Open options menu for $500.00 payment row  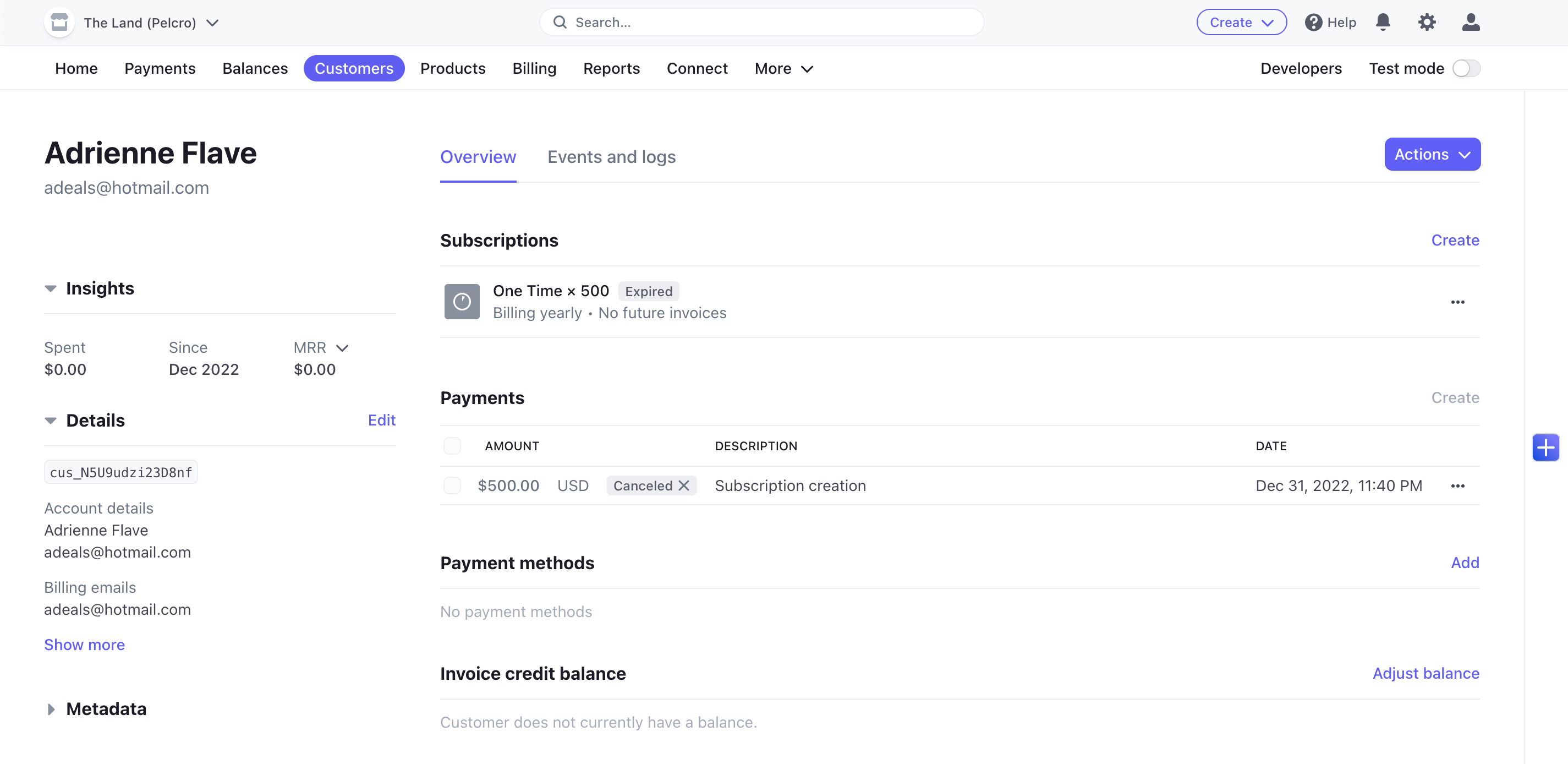pyautogui.click(x=1457, y=486)
